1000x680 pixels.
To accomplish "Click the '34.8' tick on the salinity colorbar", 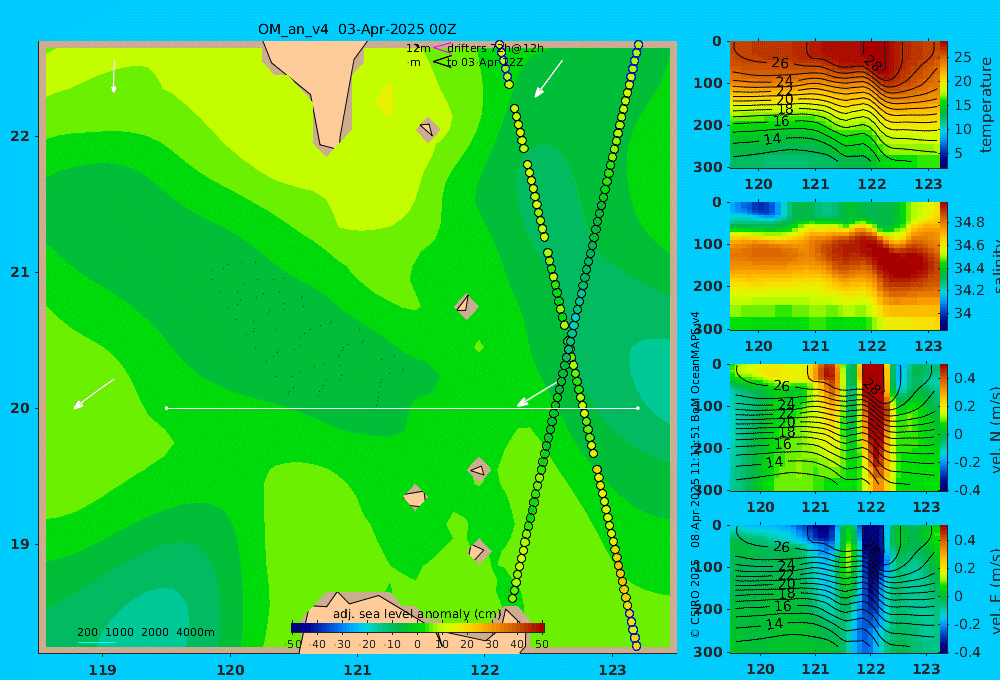I will pos(969,222).
